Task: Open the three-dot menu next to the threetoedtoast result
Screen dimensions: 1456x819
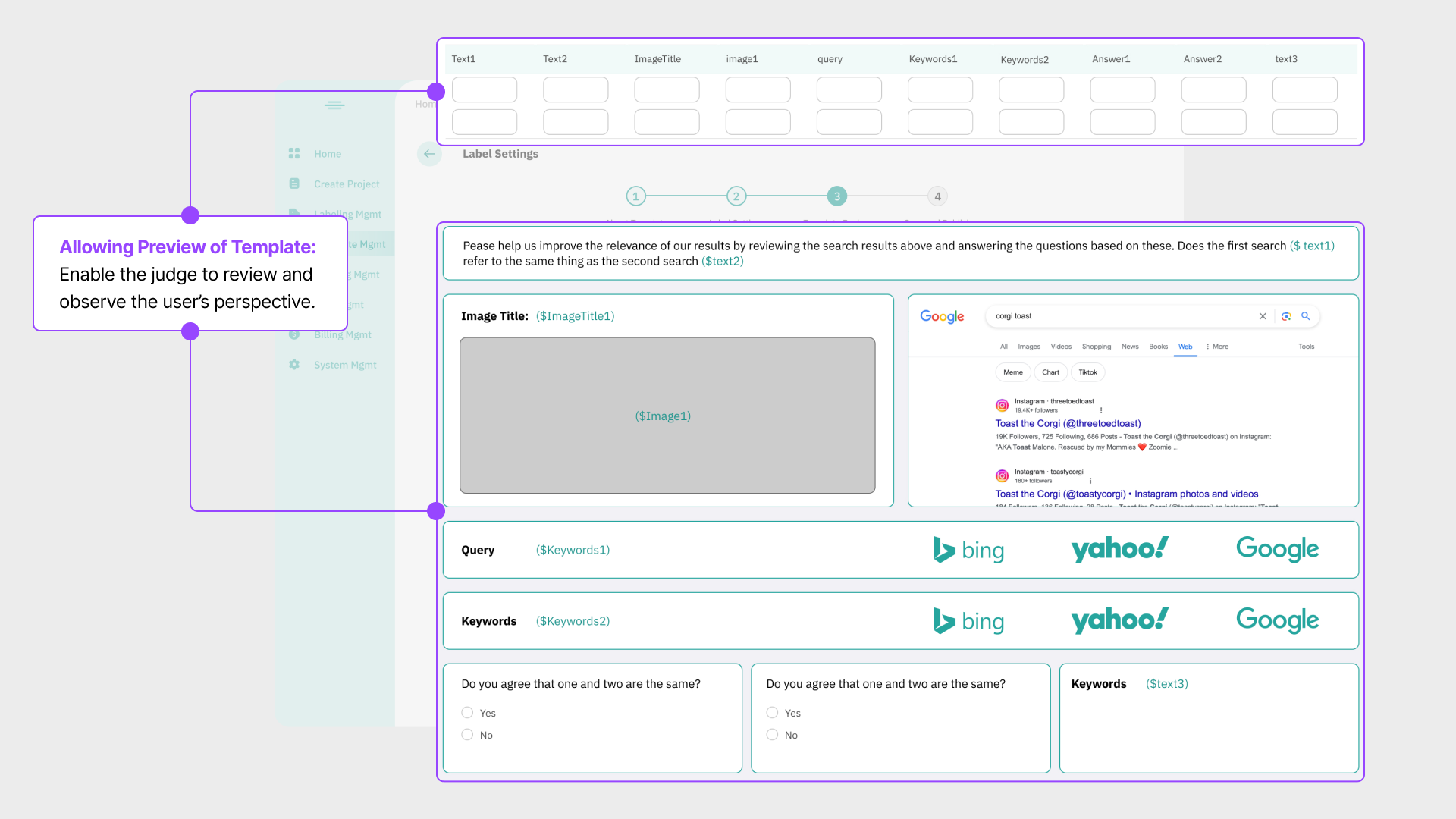Action: (1101, 410)
